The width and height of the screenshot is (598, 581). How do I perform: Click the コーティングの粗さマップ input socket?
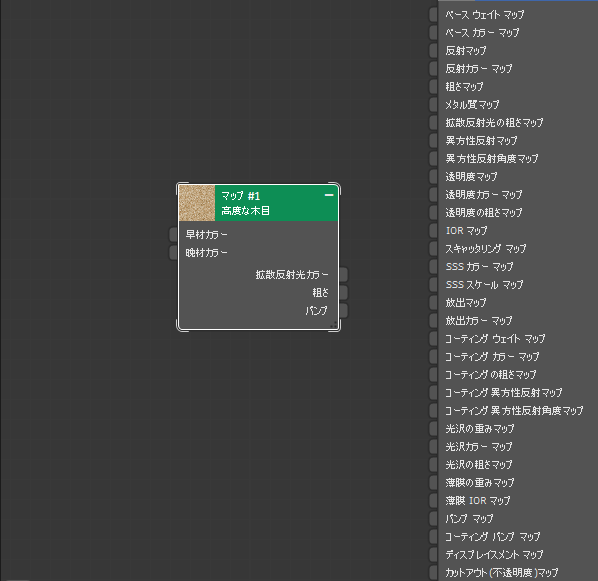click(x=434, y=375)
